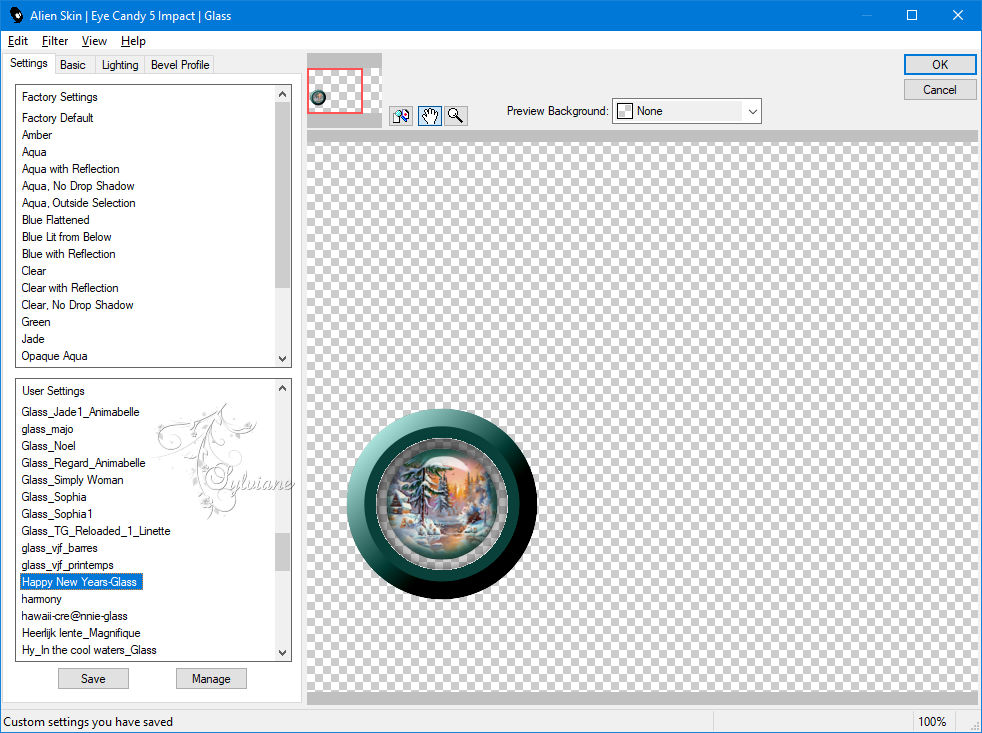Select Aqua with Reflection preset
Screen dimensions: 982x733
[x=70, y=169]
